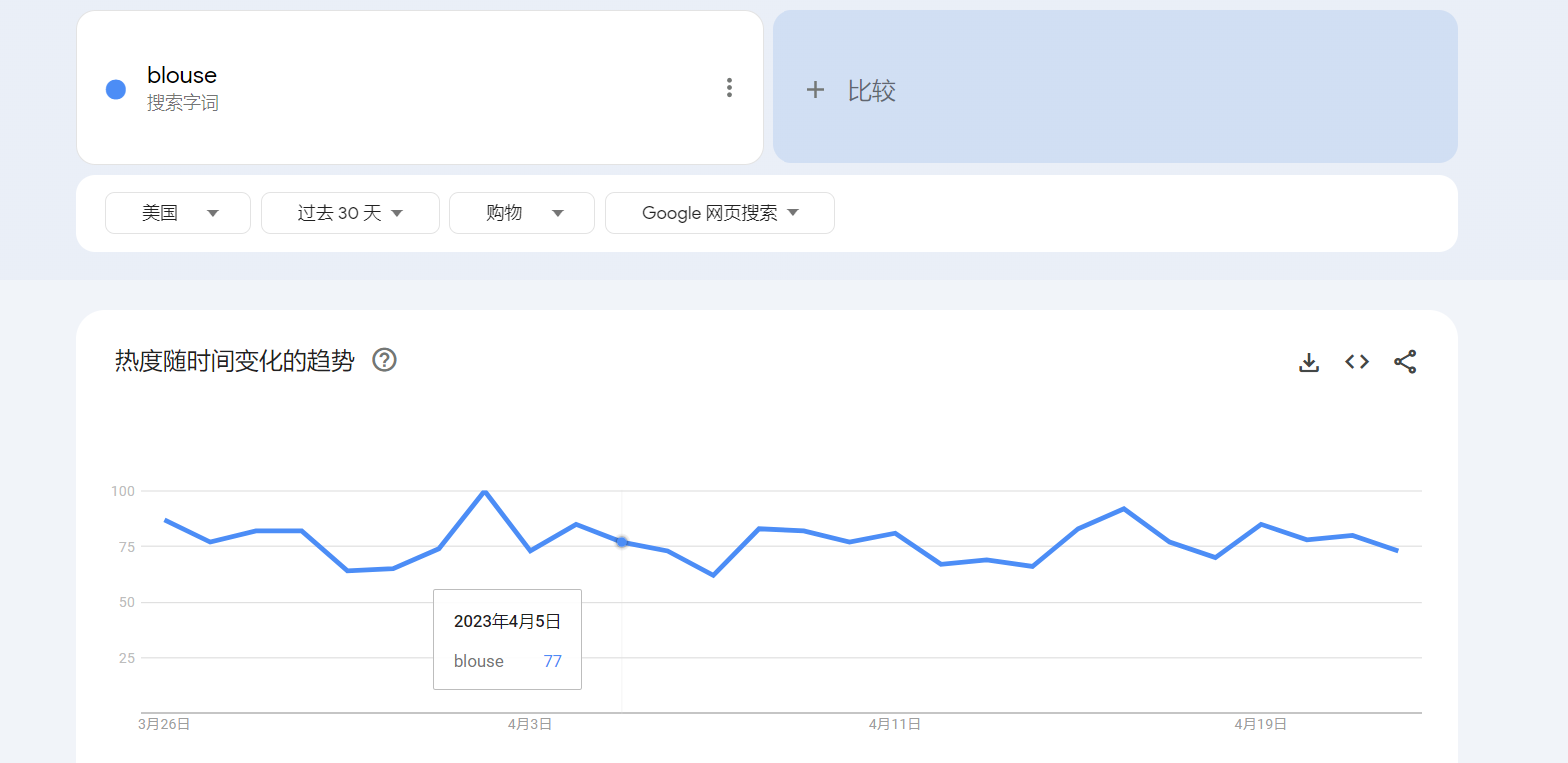
Task: Click the 4月11日 axis label
Action: pyautogui.click(x=895, y=724)
